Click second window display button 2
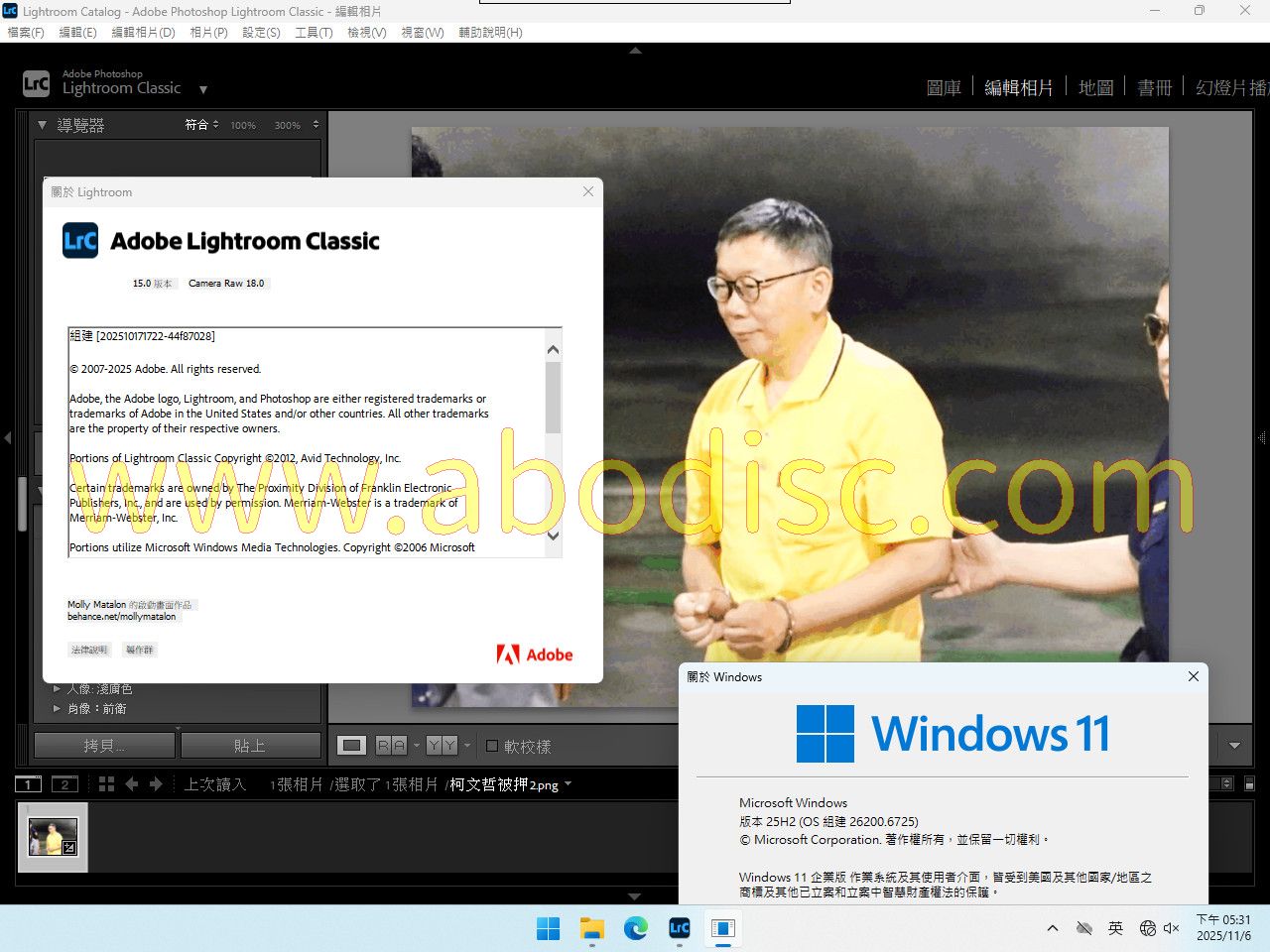Screen dimensions: 1270x952 click(64, 784)
